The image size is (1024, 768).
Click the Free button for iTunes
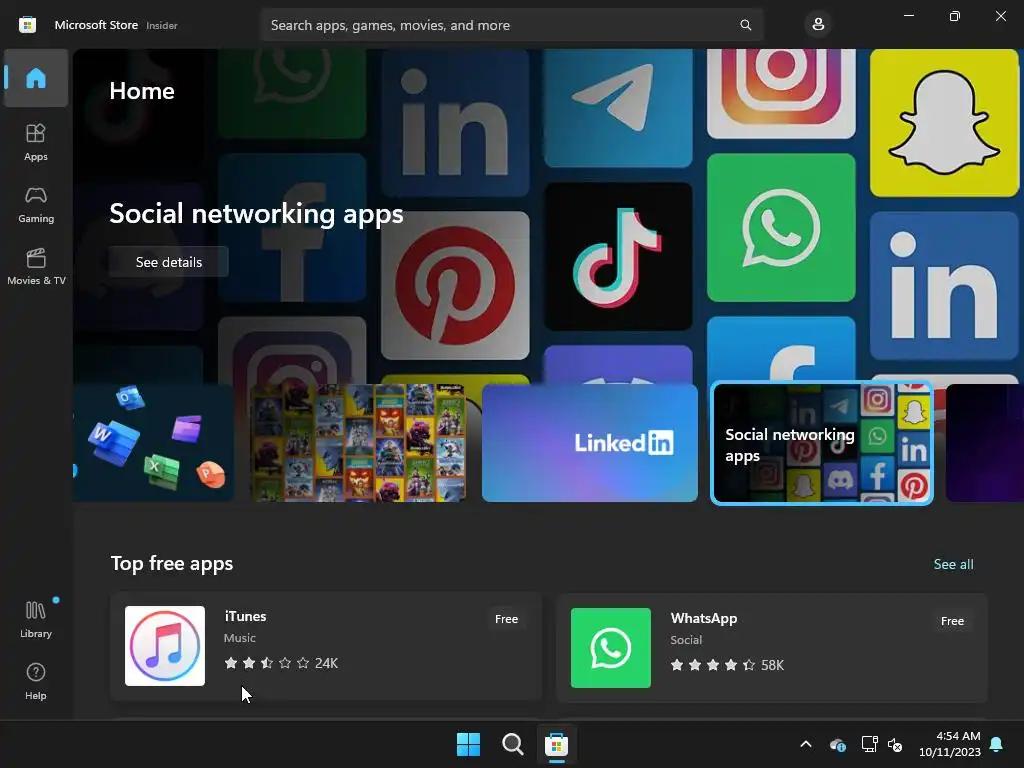coord(506,619)
